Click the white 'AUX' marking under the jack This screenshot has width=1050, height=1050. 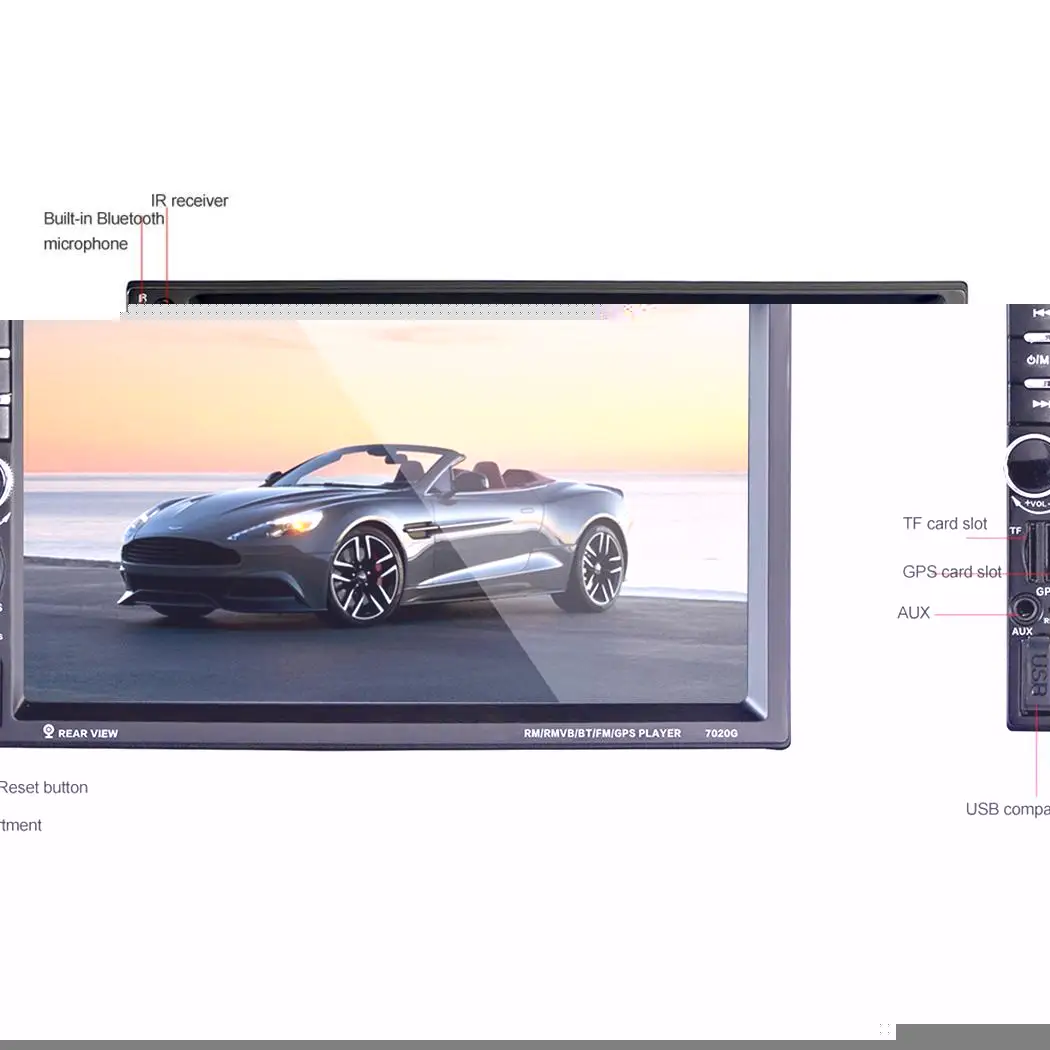pyautogui.click(x=1022, y=631)
